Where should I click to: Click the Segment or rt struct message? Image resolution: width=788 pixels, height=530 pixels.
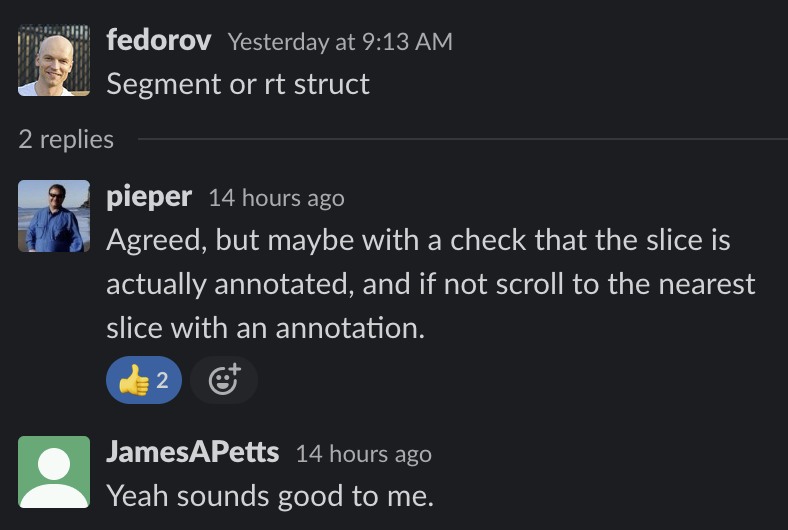(x=238, y=84)
